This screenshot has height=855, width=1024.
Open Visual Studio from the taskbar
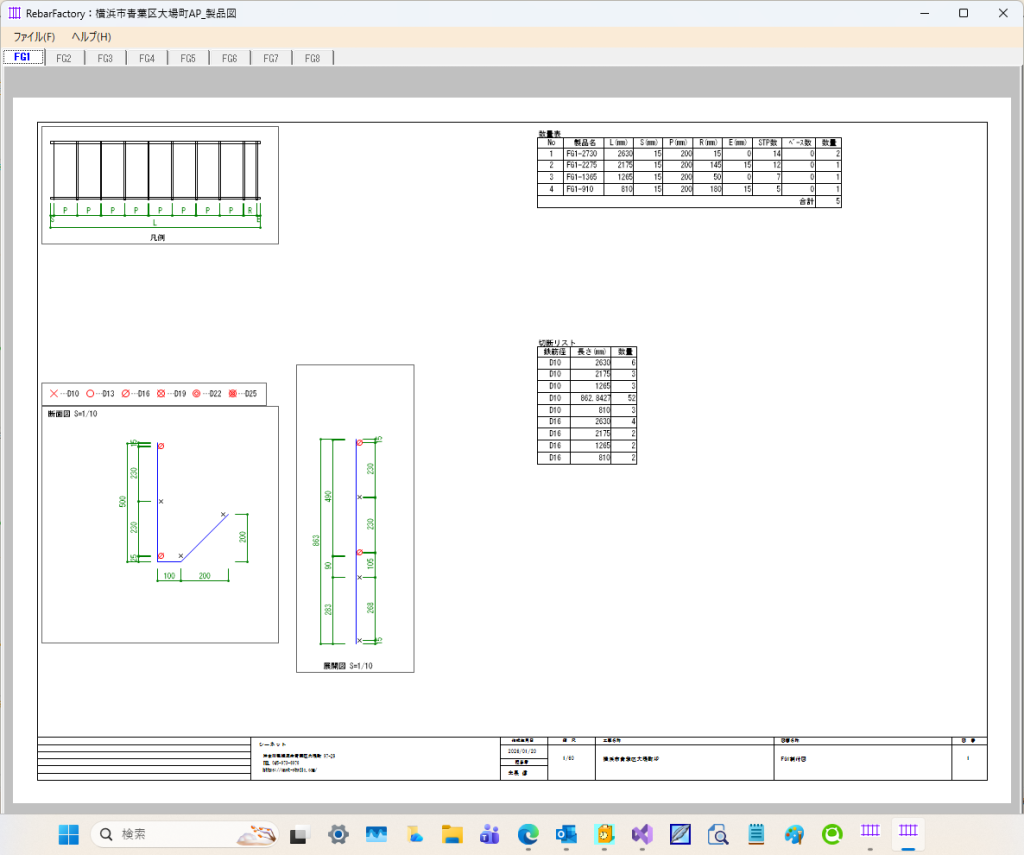tap(642, 833)
